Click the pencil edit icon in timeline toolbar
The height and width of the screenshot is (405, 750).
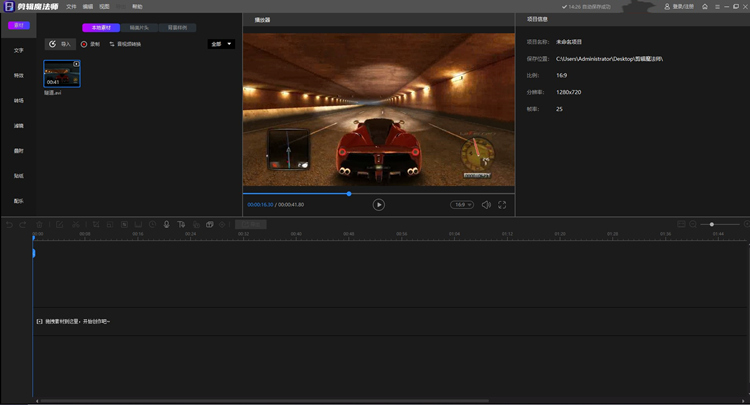point(60,224)
